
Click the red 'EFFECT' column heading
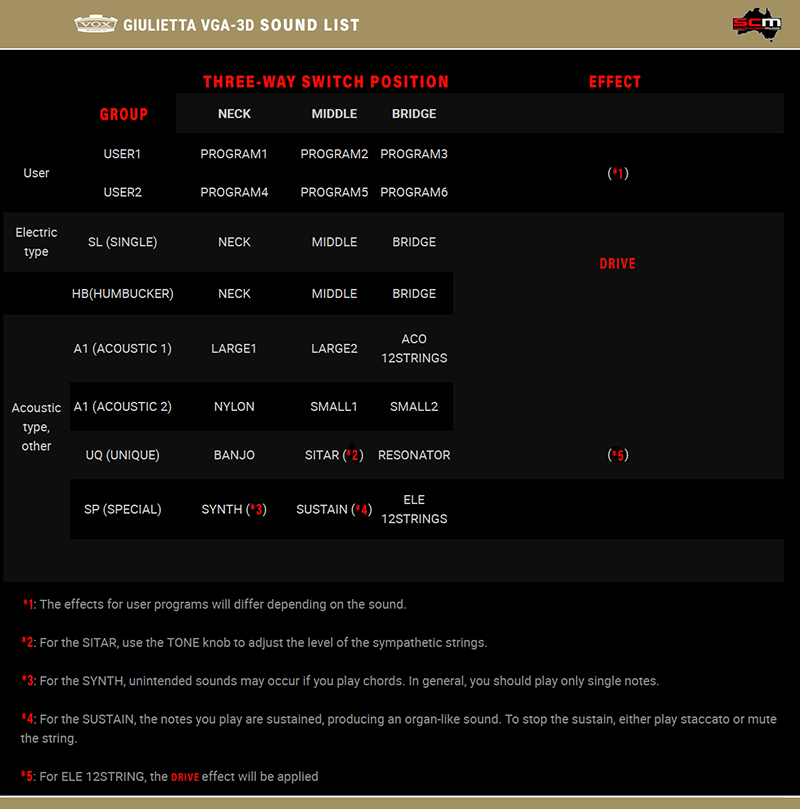click(x=615, y=82)
